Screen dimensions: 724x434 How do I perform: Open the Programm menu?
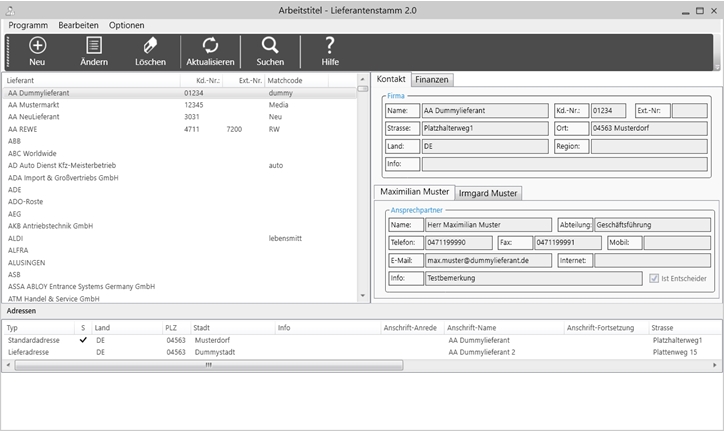coord(28,24)
